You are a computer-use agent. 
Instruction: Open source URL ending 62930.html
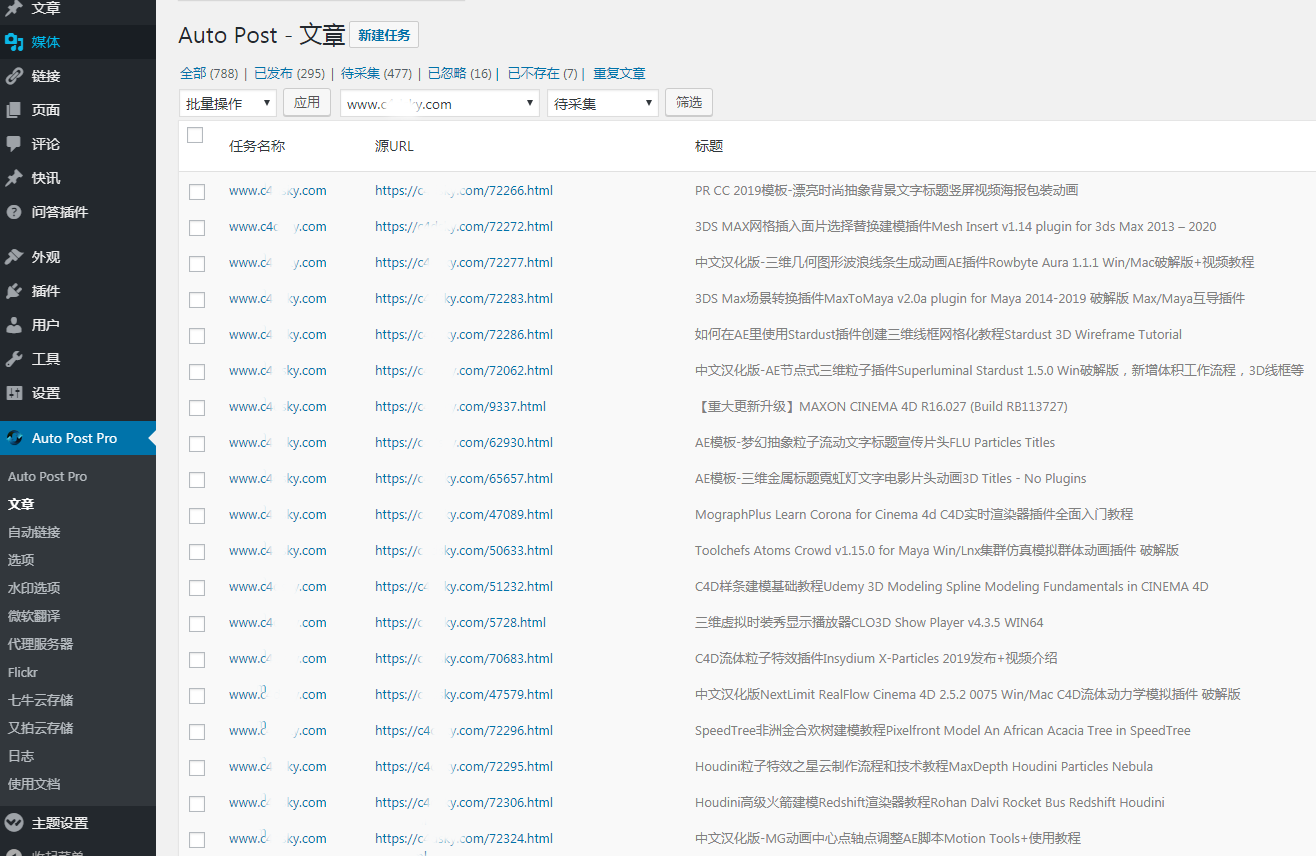[x=464, y=442]
